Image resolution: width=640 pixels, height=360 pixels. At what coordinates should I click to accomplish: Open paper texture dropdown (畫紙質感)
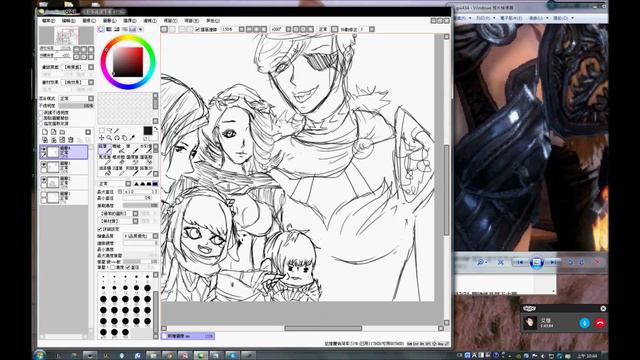coord(77,67)
